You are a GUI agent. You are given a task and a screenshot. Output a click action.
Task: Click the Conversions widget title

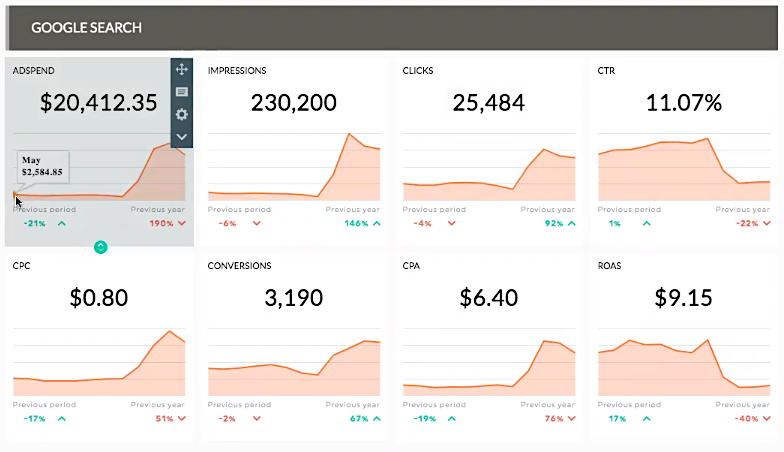[x=239, y=266]
